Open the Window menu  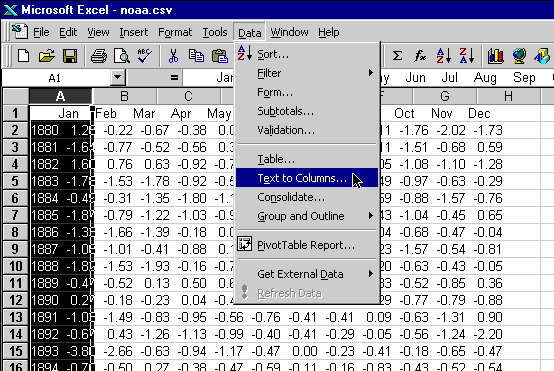pos(289,32)
